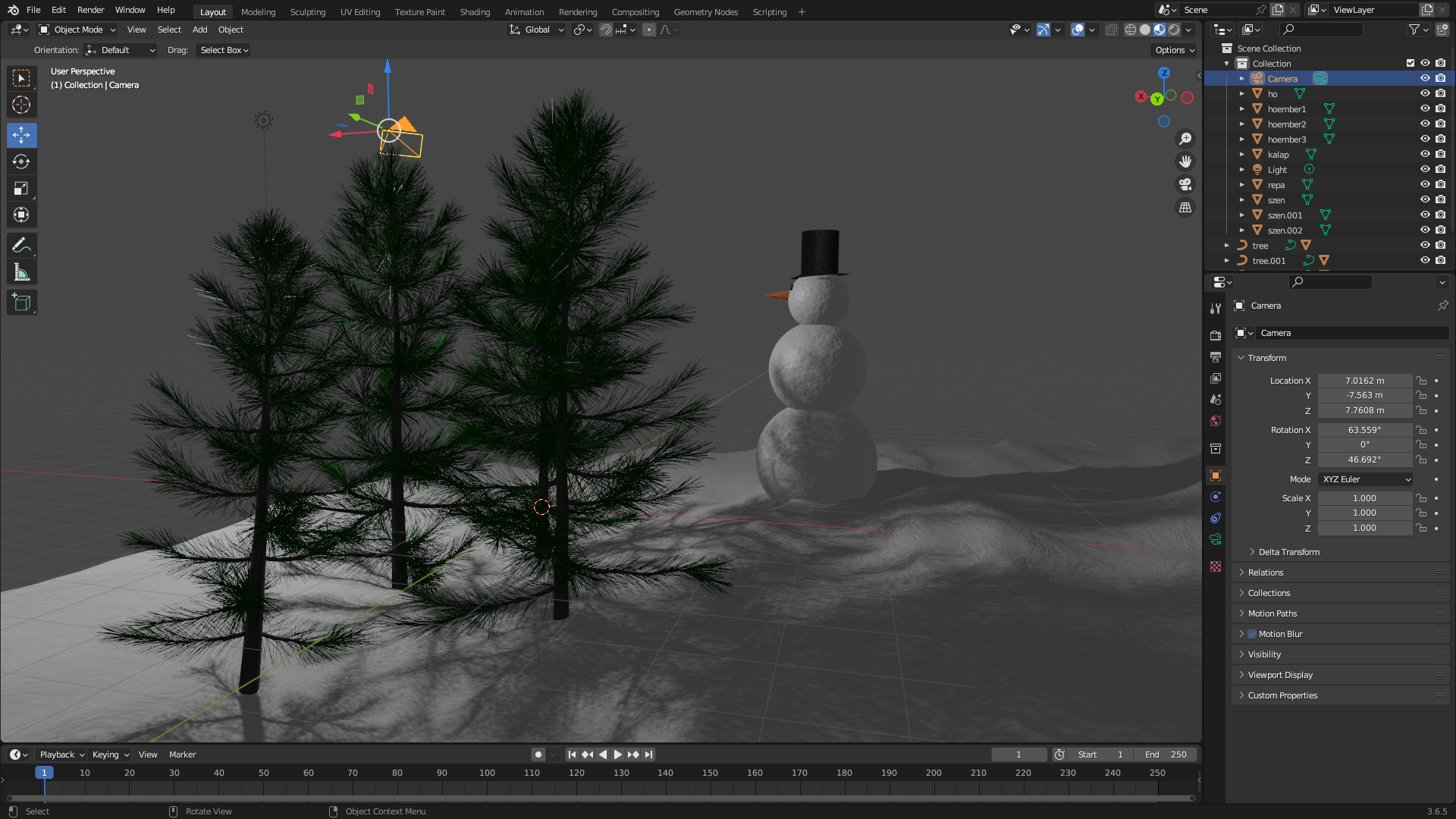Open the View Layer properties tab
The height and width of the screenshot is (819, 1456).
(1216, 378)
